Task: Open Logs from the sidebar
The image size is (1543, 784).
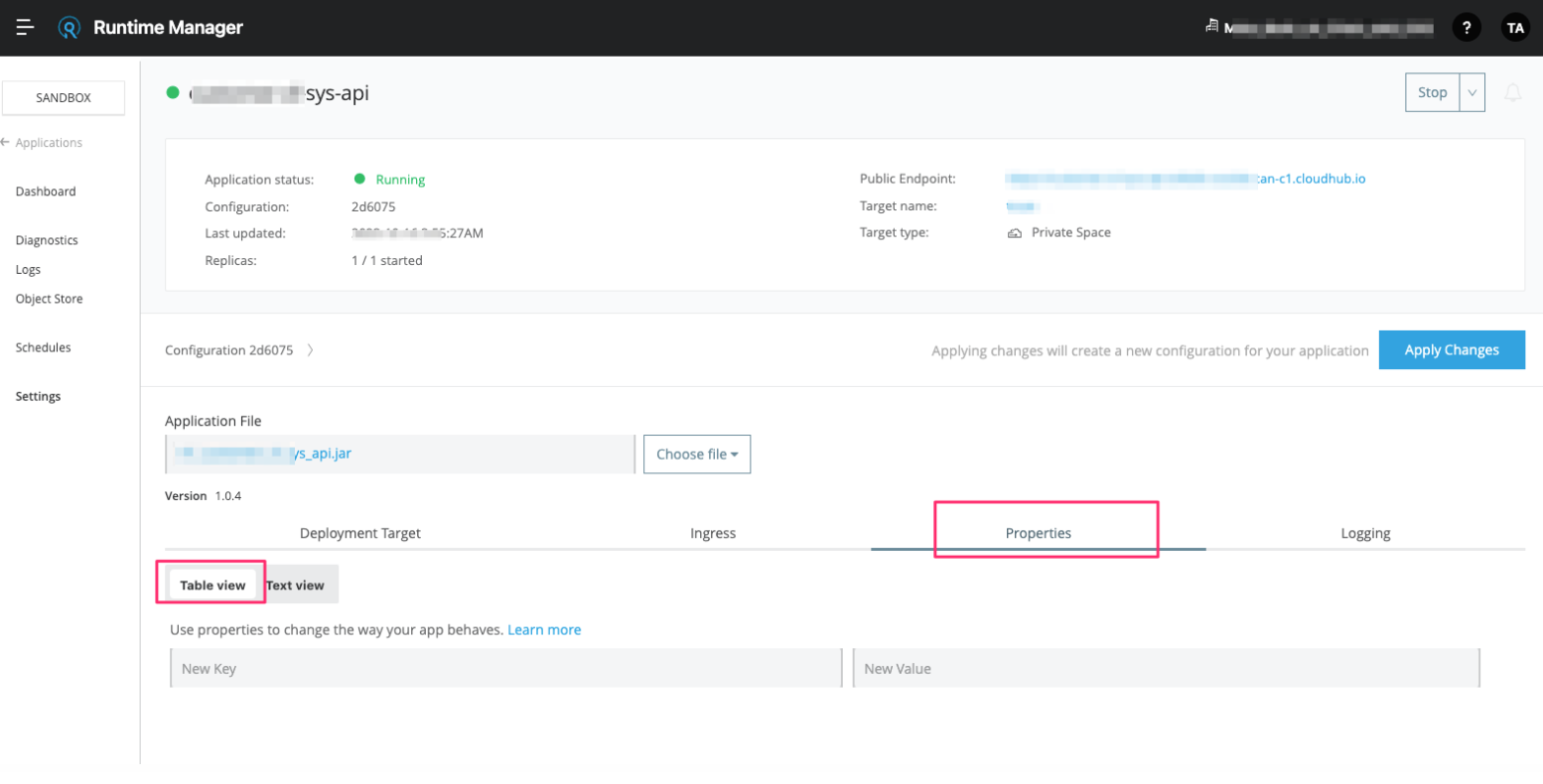Action: [28, 269]
